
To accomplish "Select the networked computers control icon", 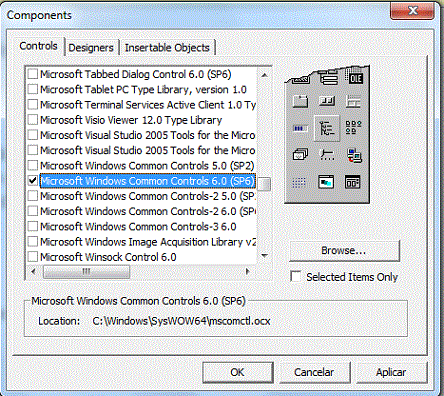I will [x=354, y=155].
